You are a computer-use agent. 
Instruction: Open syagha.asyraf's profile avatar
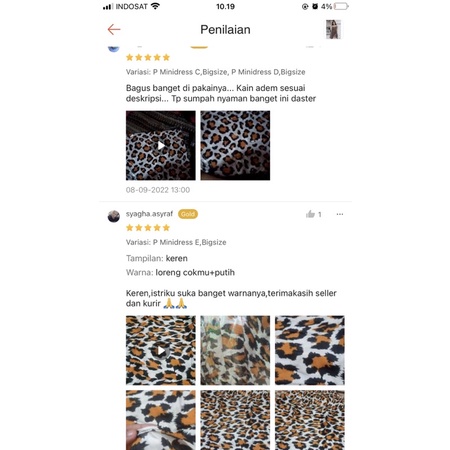tap(114, 216)
